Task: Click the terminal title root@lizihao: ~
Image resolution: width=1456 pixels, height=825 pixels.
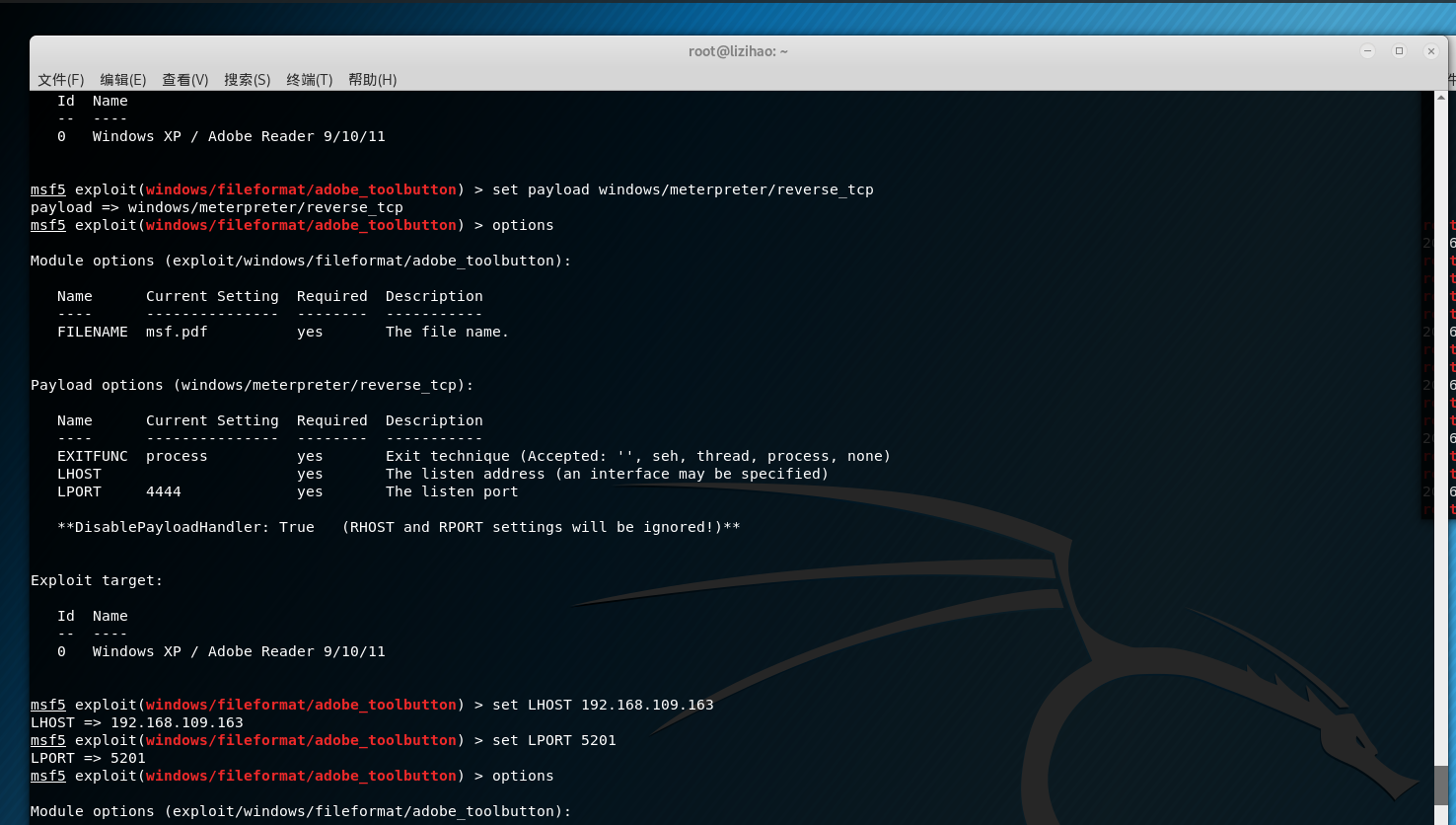Action: tap(738, 51)
